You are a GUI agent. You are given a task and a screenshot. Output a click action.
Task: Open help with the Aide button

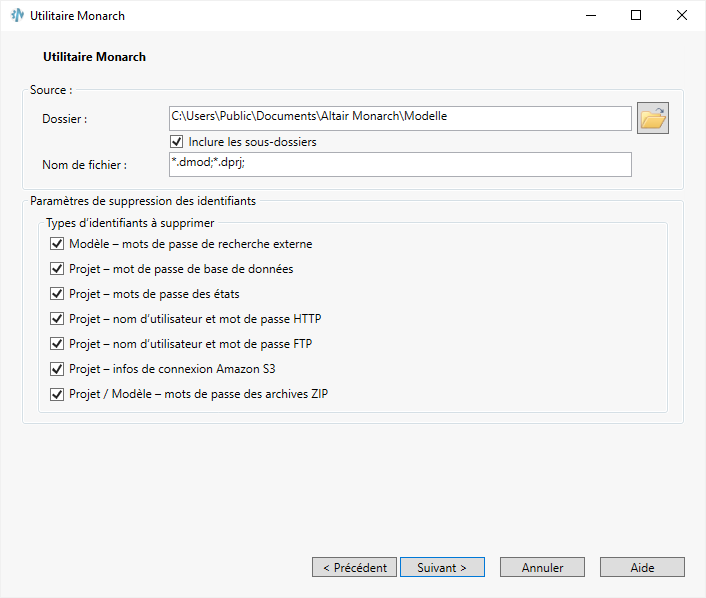point(642,567)
